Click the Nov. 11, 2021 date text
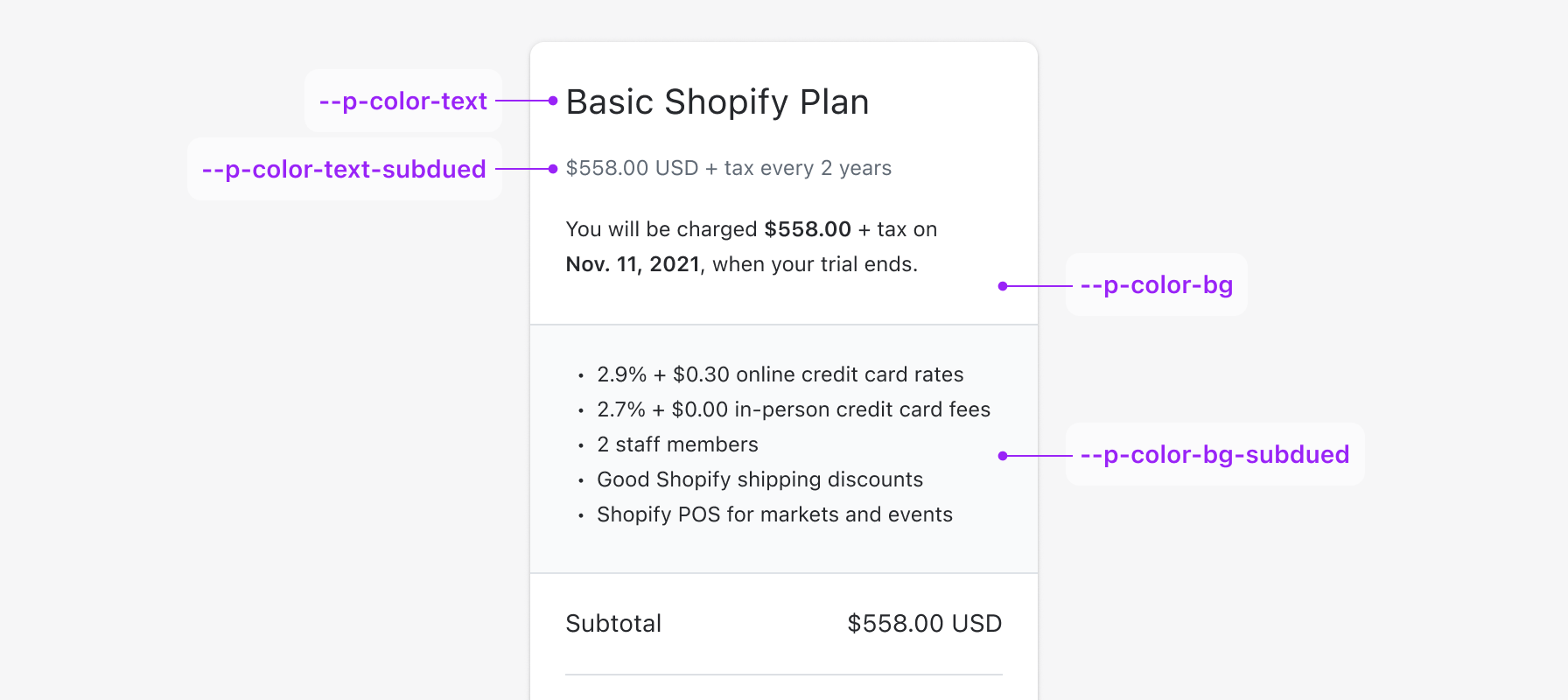1568x700 pixels. [x=633, y=264]
